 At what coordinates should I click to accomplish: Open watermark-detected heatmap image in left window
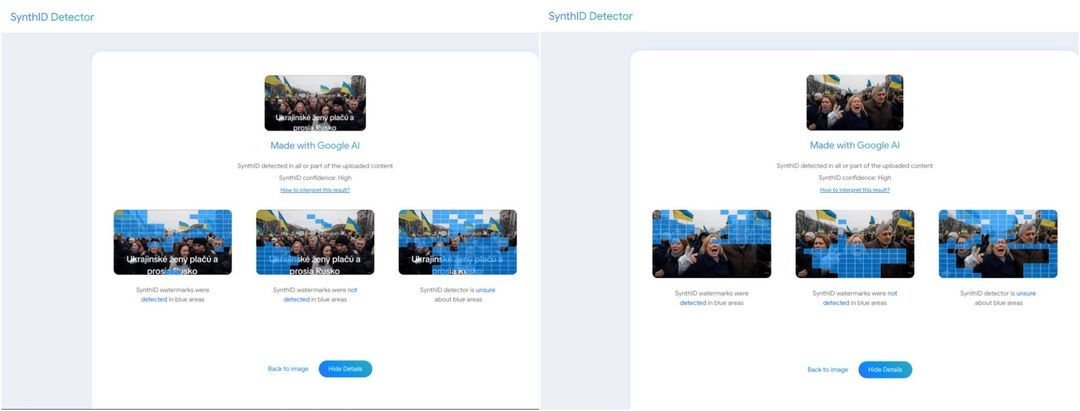(x=173, y=242)
